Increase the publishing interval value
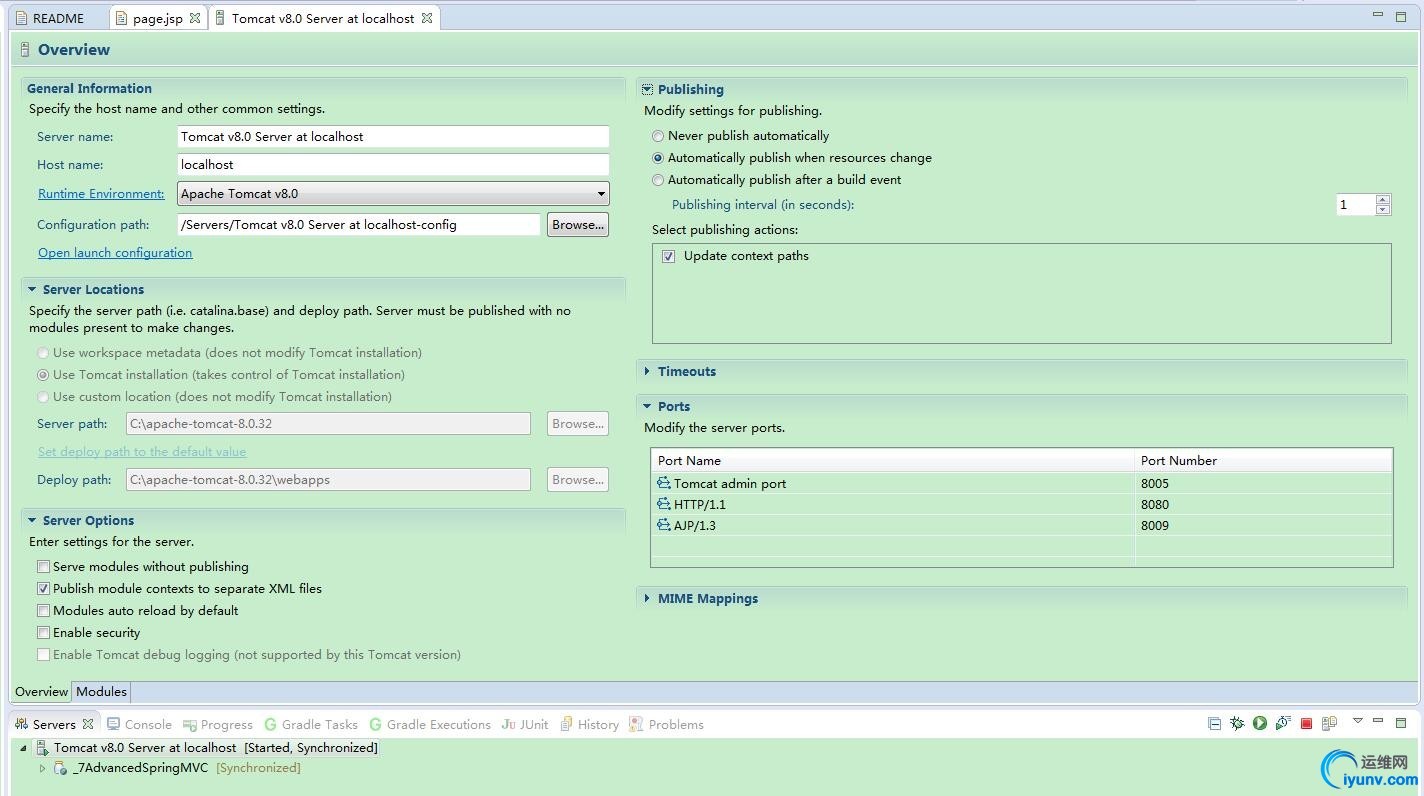 point(1383,199)
